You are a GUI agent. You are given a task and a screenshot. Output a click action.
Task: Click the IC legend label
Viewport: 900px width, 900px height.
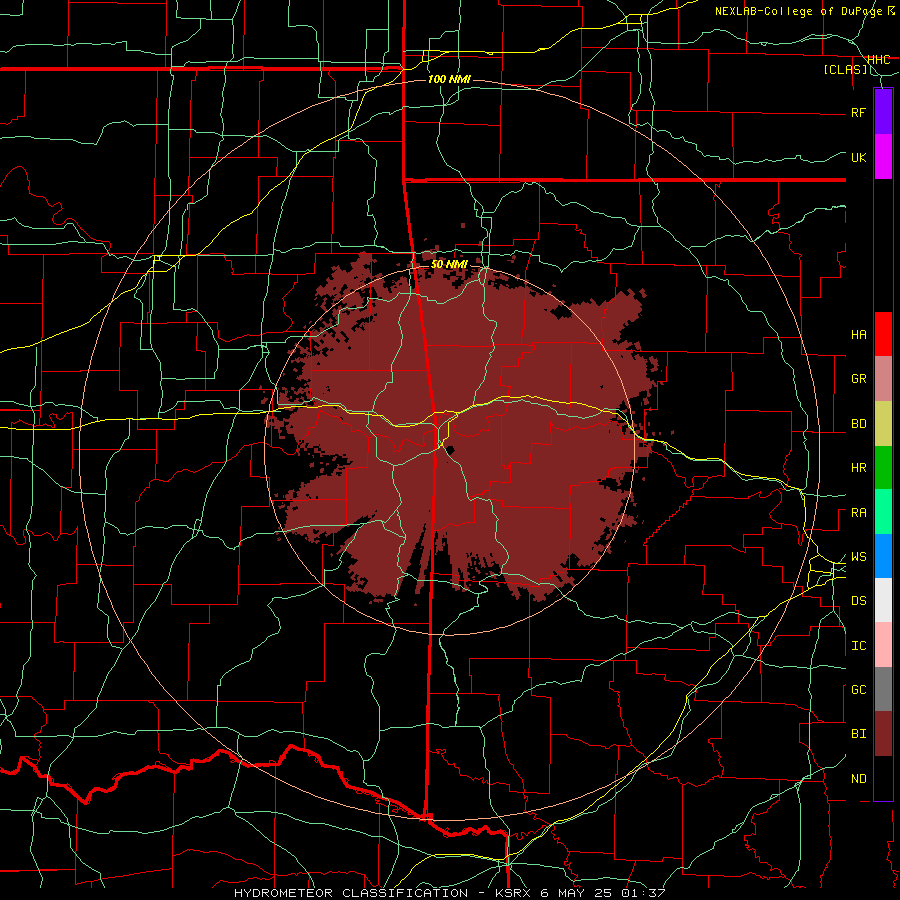pos(858,646)
